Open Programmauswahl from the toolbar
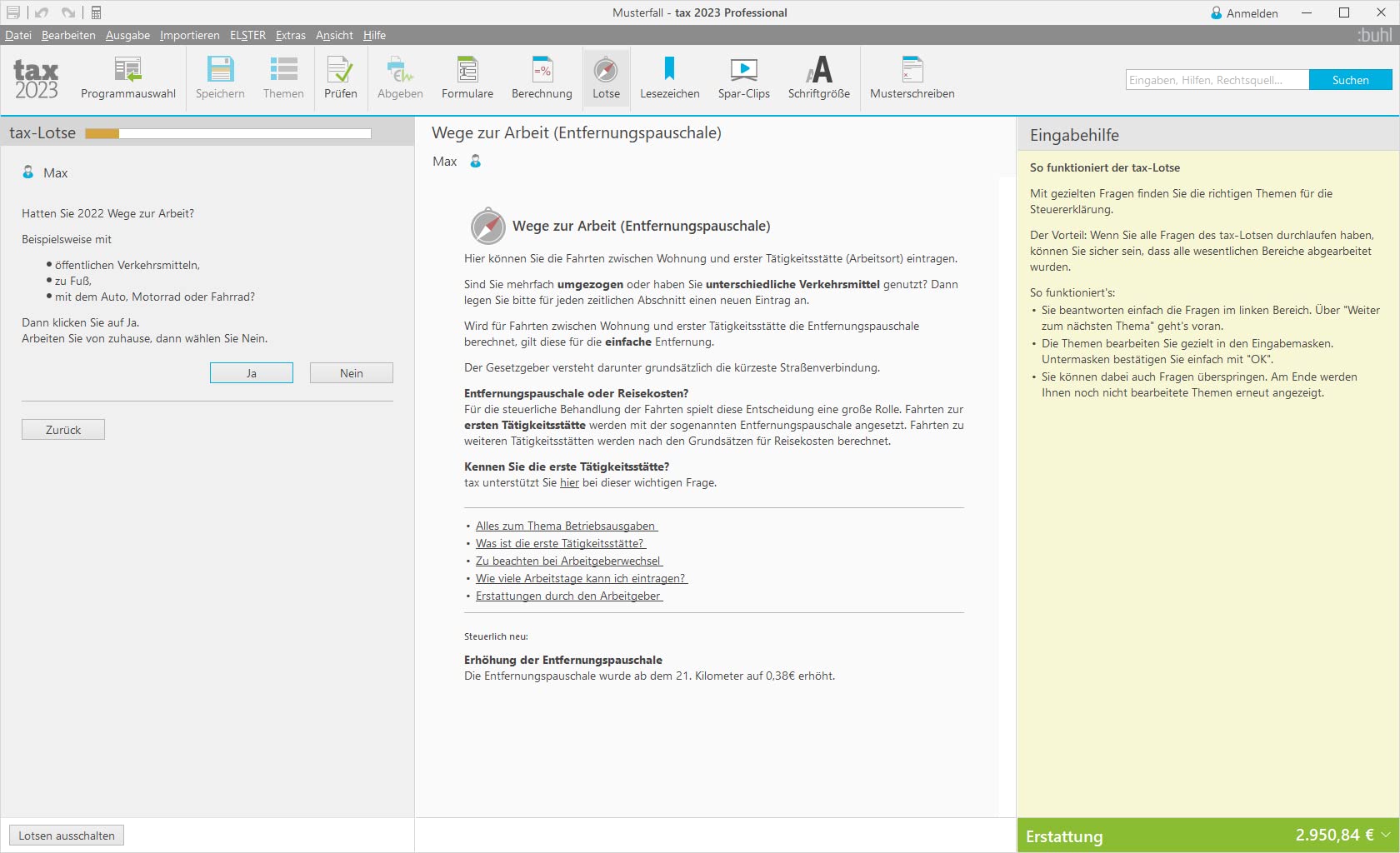This screenshot has width=1400, height=853. [128, 78]
